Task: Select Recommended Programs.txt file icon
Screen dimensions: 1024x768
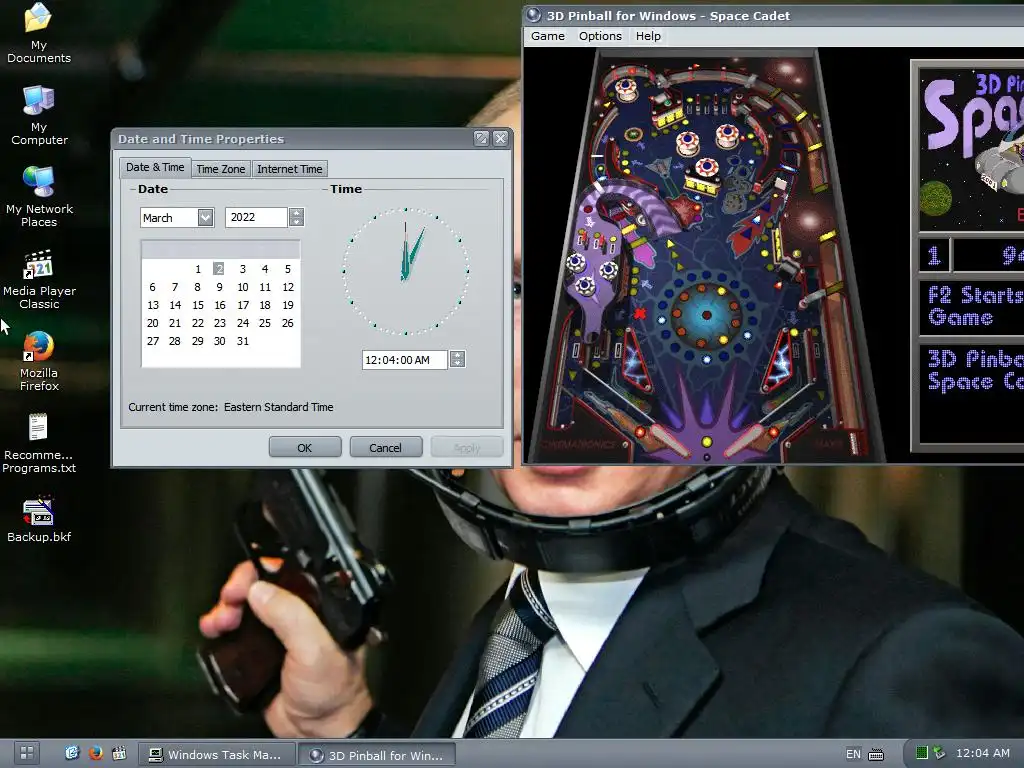Action: 39,443
